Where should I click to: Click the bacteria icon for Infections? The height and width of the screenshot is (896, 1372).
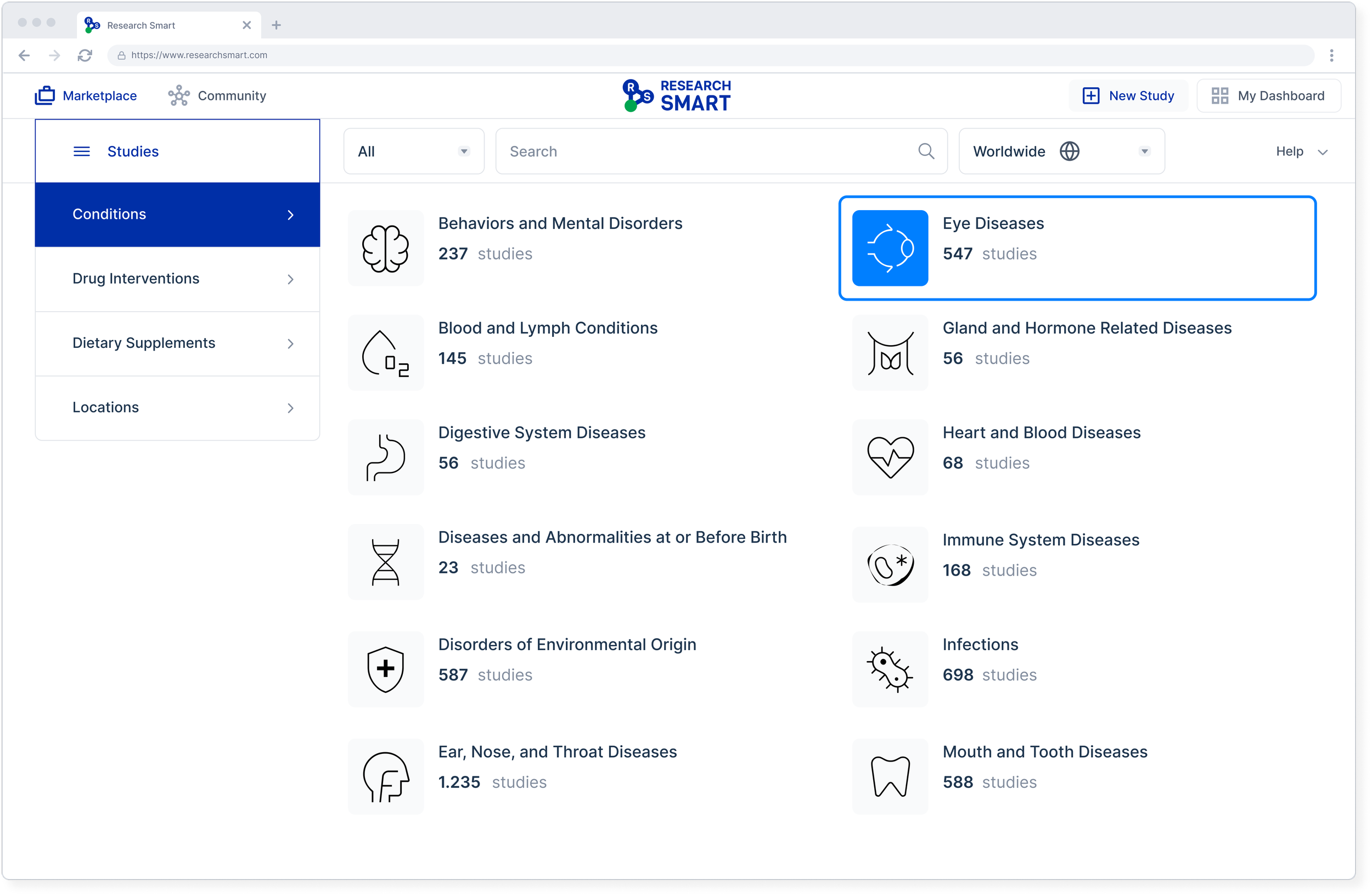[x=890, y=669]
